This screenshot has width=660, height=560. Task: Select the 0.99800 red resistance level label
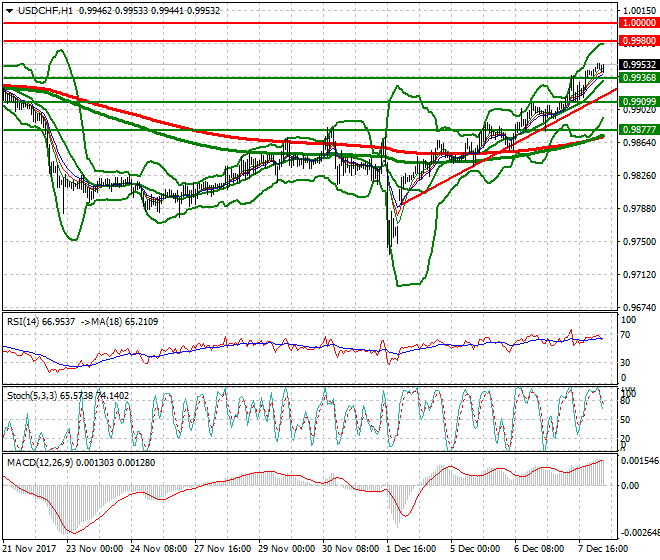[639, 41]
